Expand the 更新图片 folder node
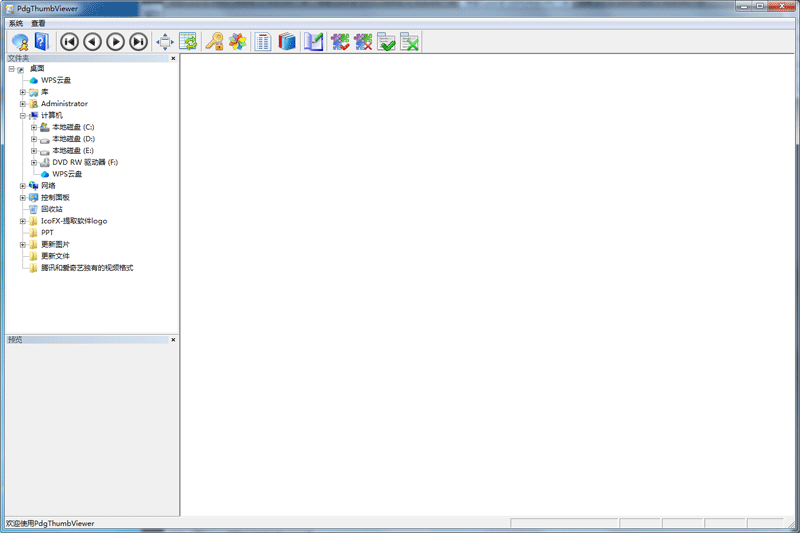800x533 pixels. pyautogui.click(x=22, y=244)
